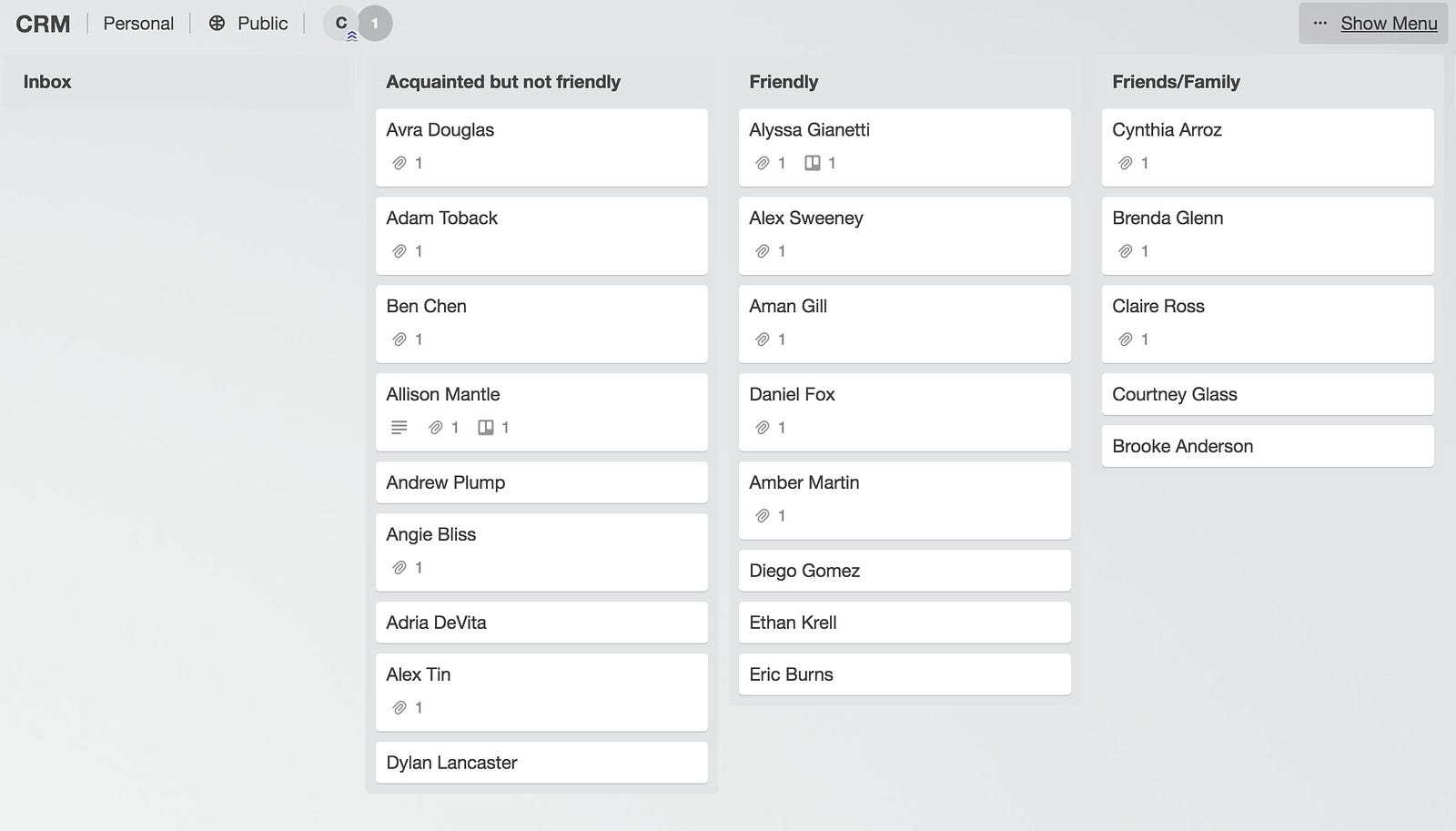Open the Dylan Lancaster card

click(x=541, y=763)
